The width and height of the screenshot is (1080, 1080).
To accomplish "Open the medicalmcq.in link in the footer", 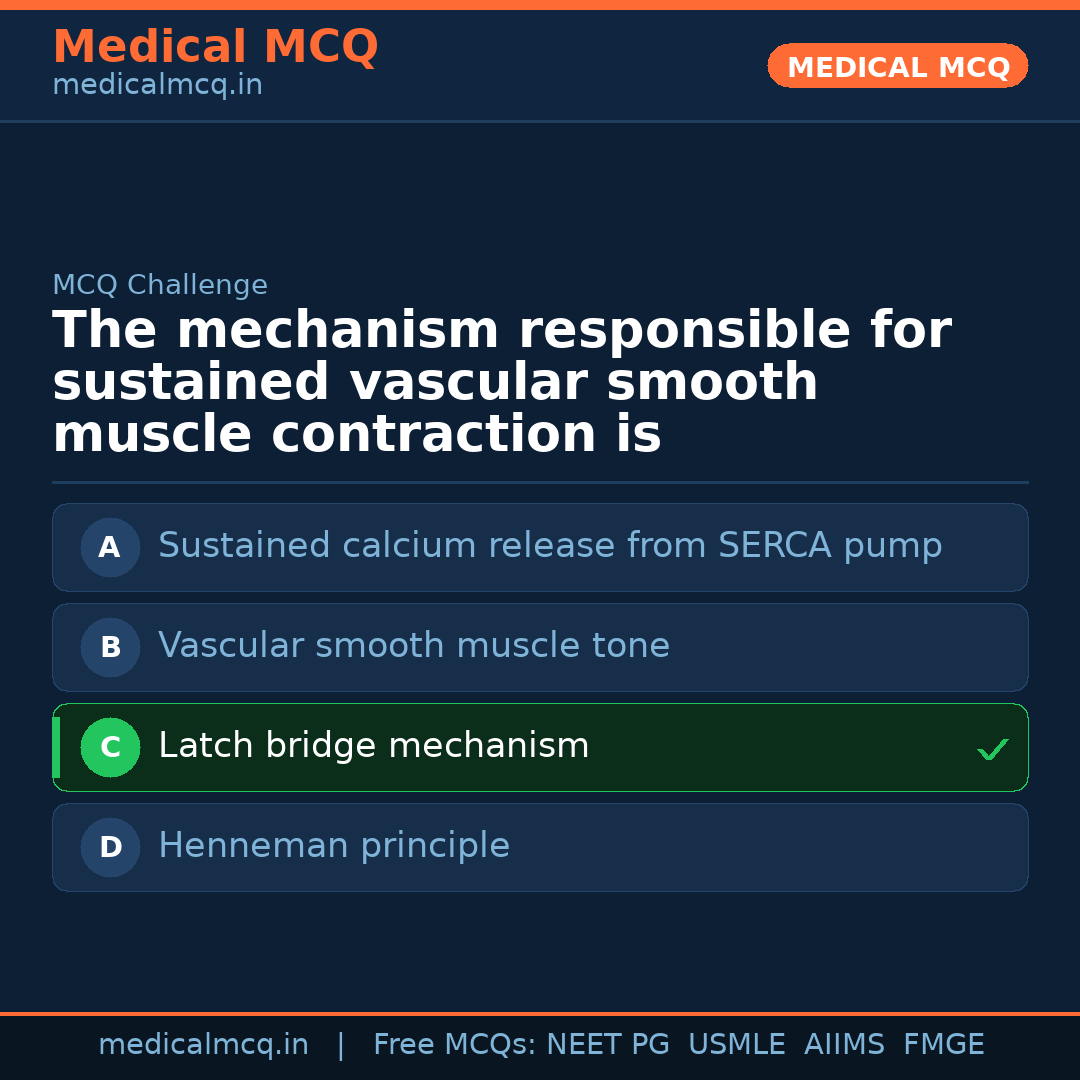I will 203,1045.
